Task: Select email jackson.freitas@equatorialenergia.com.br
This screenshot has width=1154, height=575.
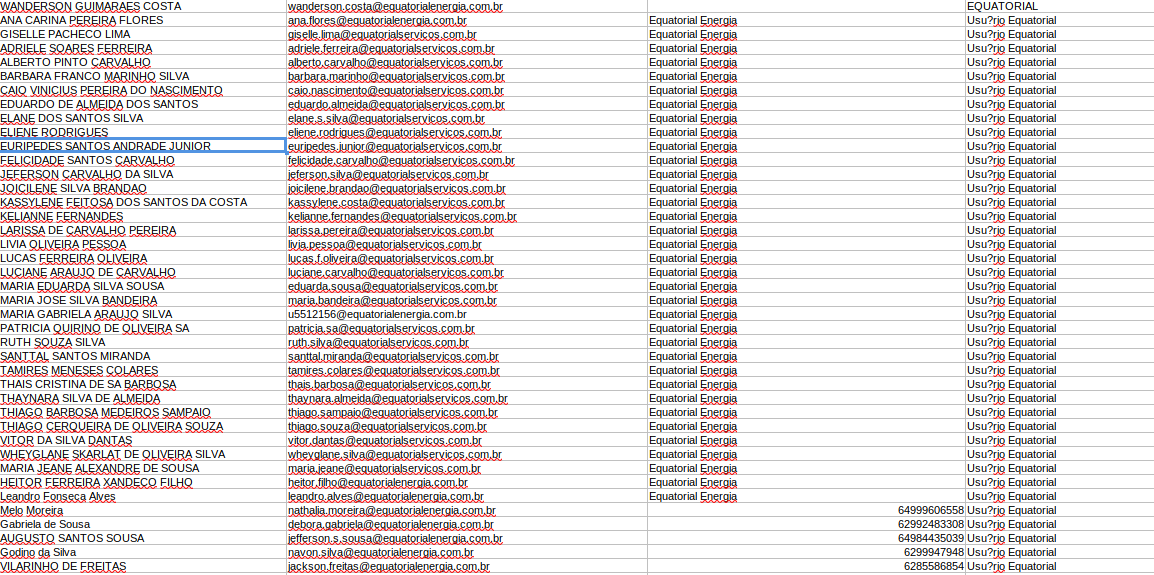Action: click(x=389, y=566)
